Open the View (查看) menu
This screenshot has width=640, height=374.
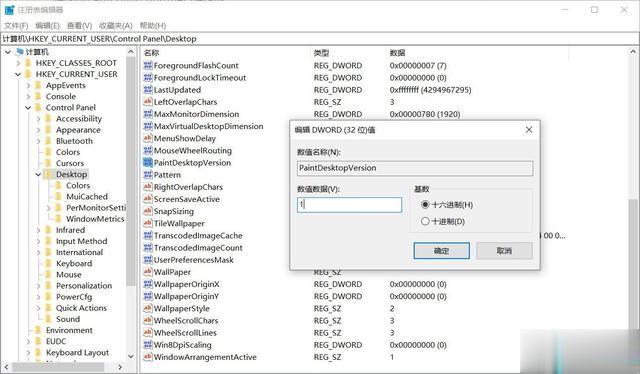tap(79, 25)
